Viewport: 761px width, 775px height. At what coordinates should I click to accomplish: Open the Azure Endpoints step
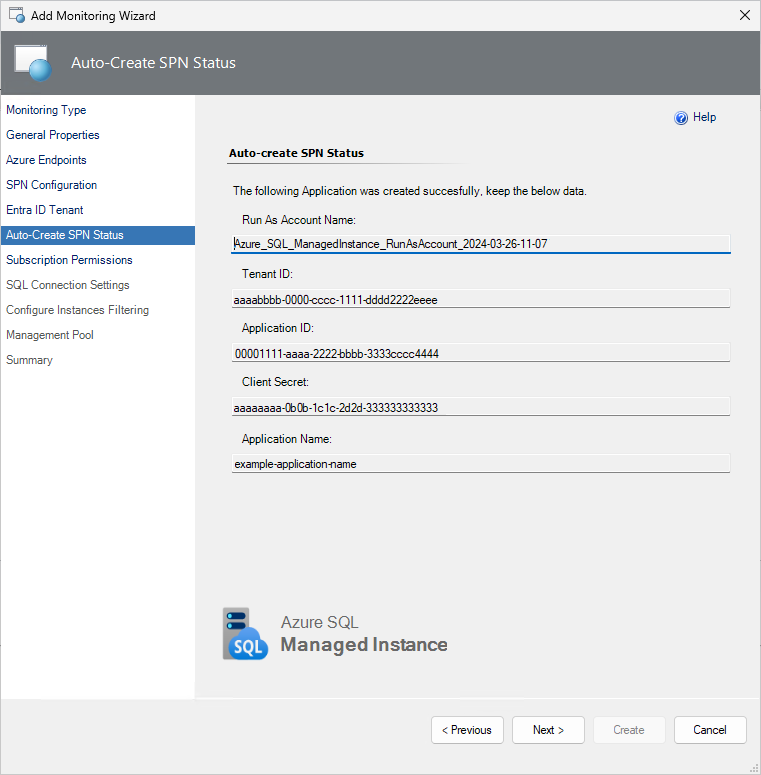point(46,160)
